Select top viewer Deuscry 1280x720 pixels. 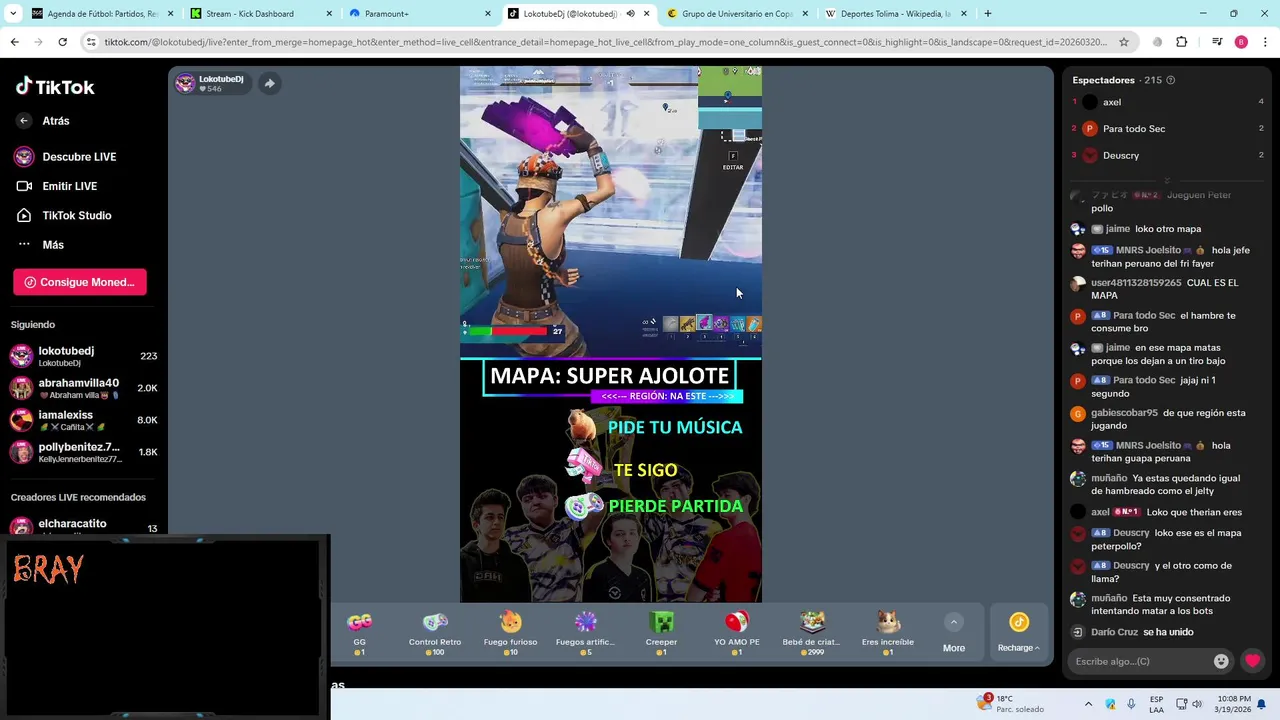pyautogui.click(x=1167, y=156)
